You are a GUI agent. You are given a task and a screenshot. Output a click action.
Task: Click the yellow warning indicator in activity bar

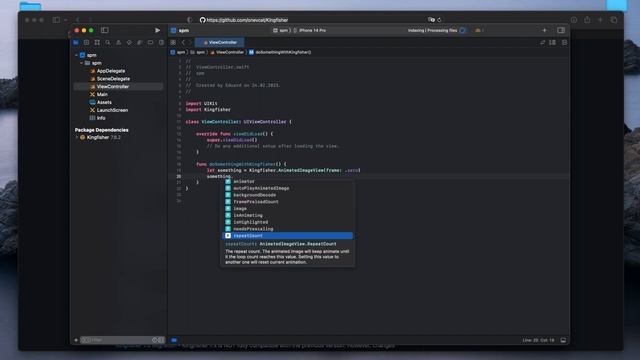478,30
